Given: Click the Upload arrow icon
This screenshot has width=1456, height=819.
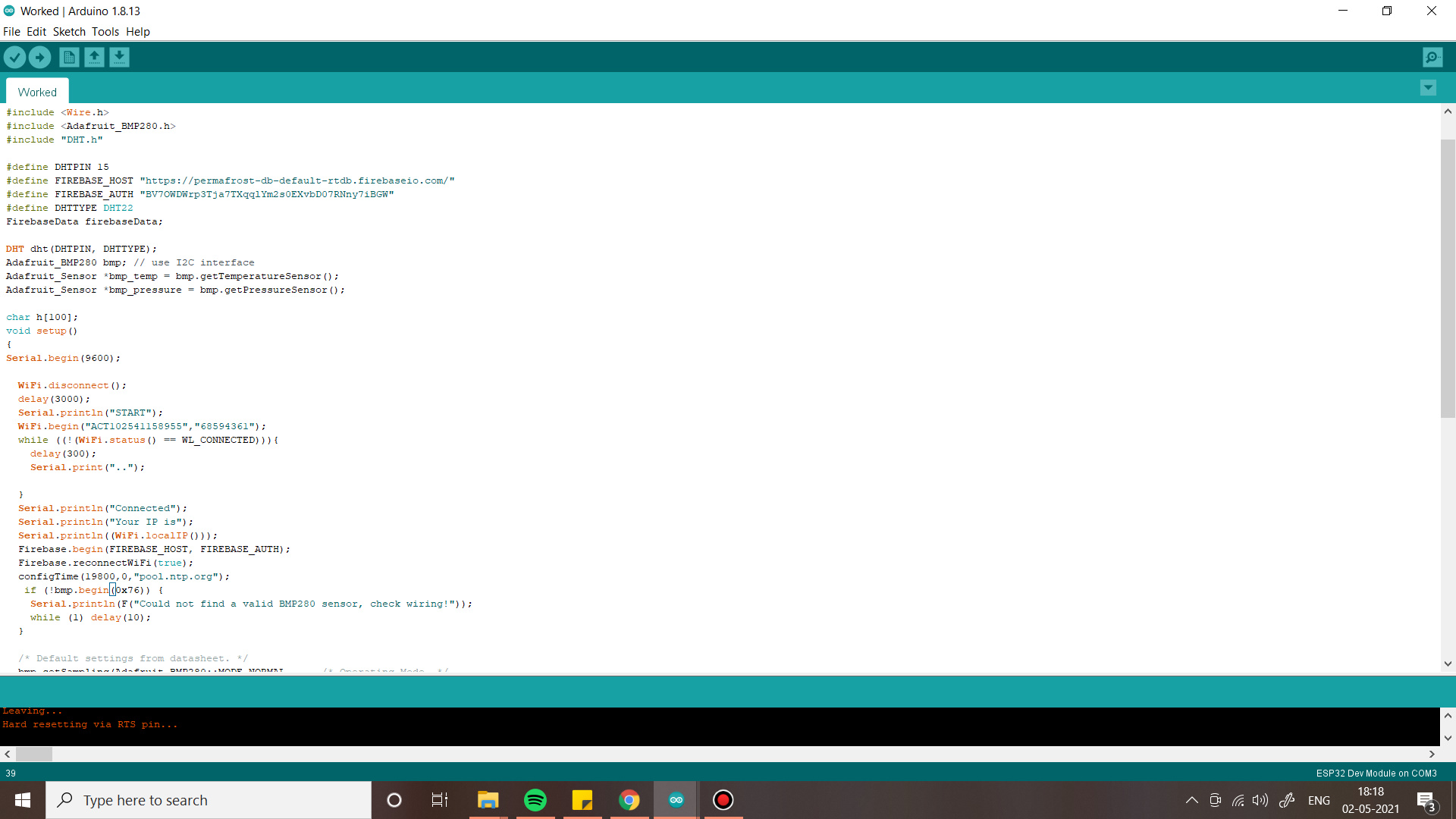Looking at the screenshot, I should 39,57.
